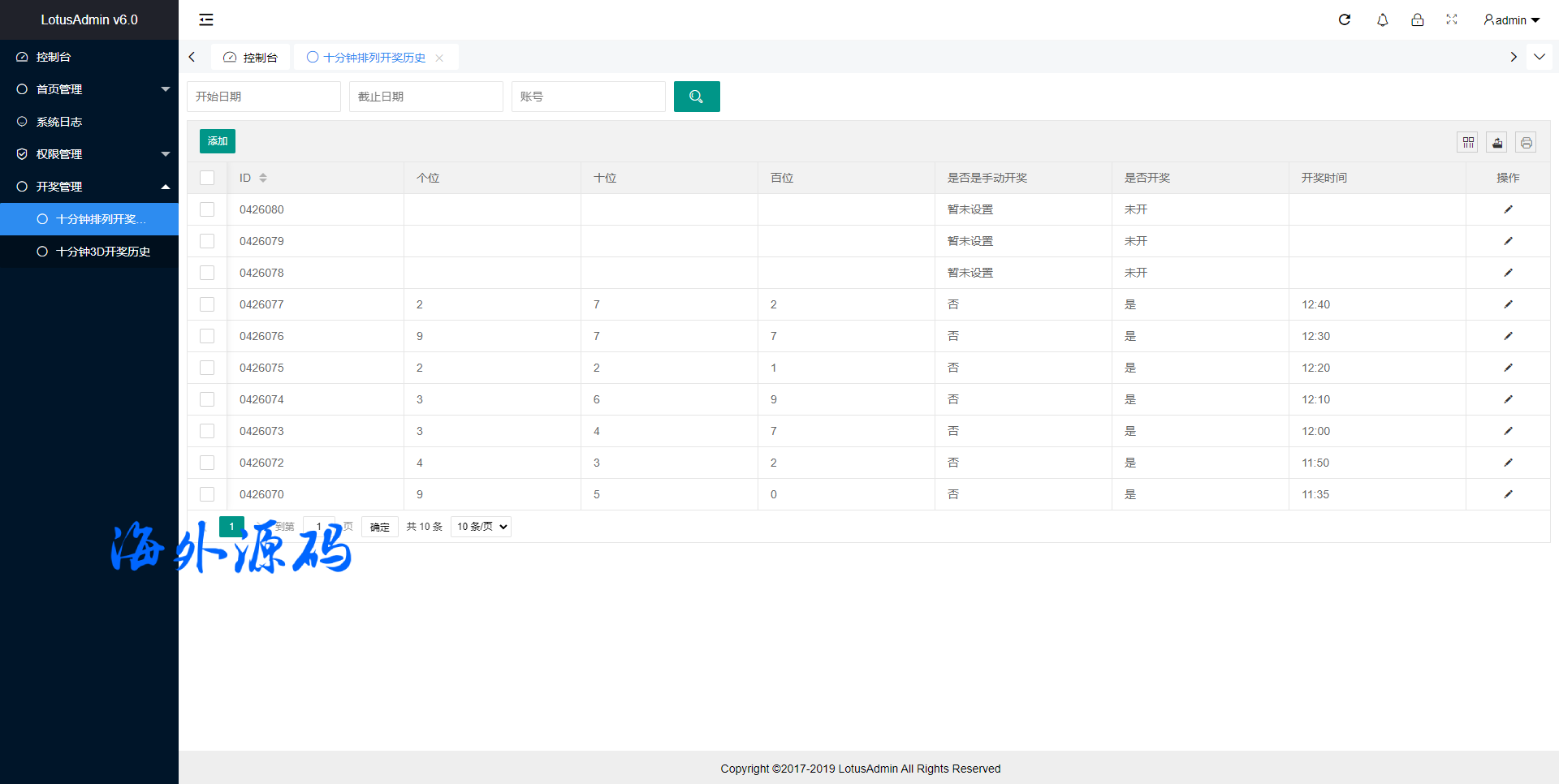Click the refresh icon in top bar
This screenshot has height=784, width=1559.
[1345, 19]
